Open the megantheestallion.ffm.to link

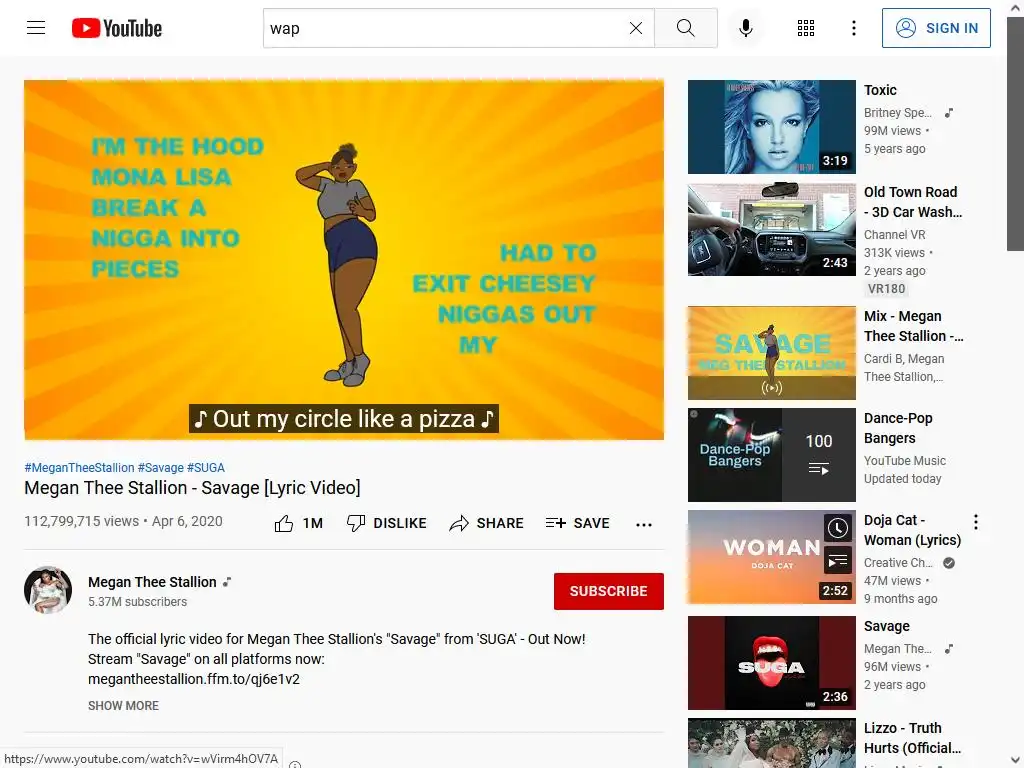pos(194,679)
